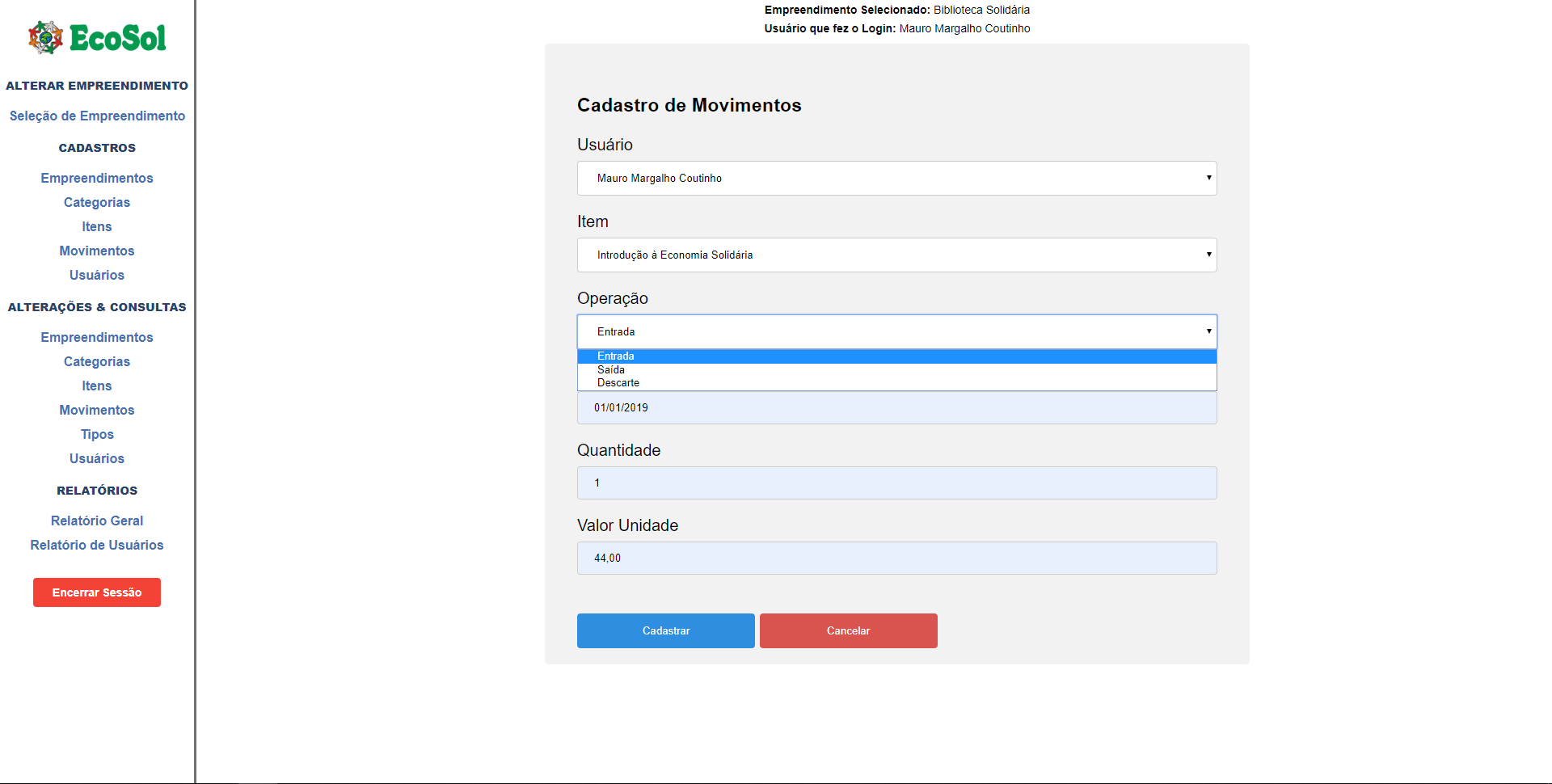This screenshot has height=784, width=1552.
Task: Open Relatório Geral link
Action: (97, 521)
